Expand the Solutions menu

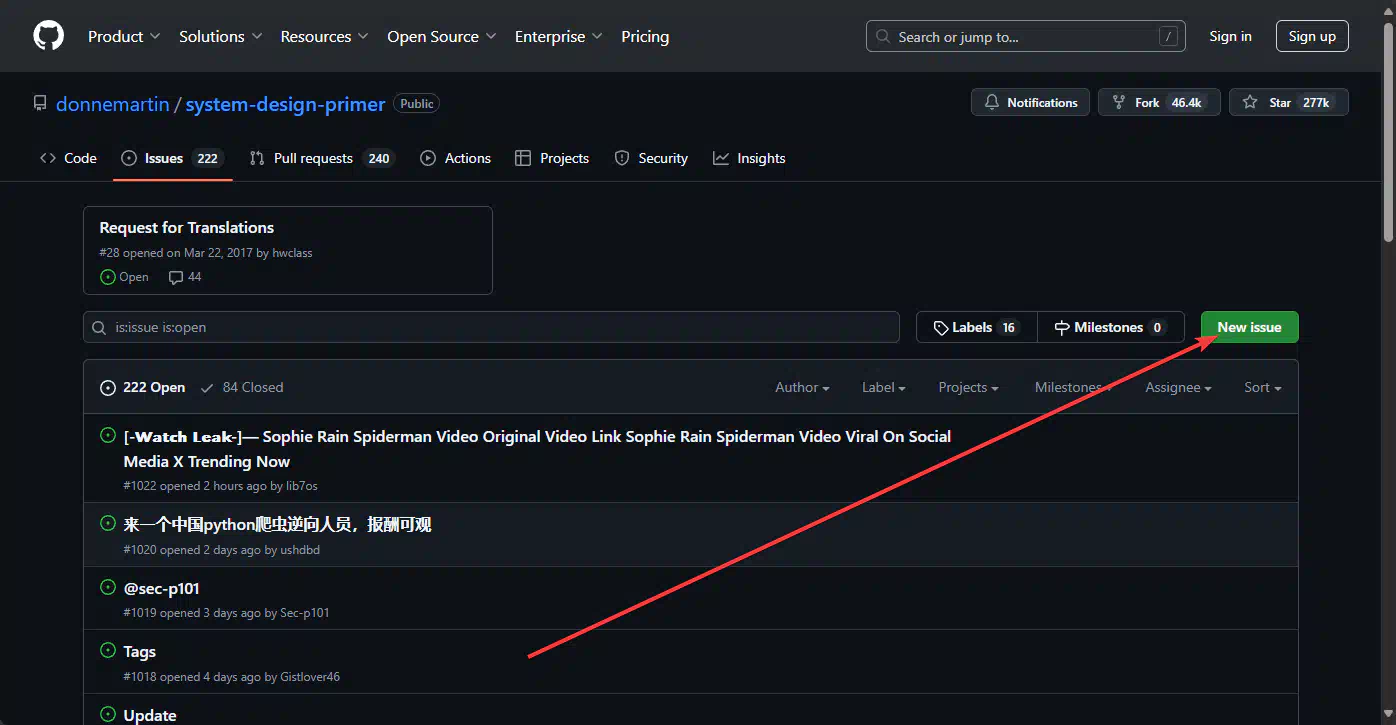click(220, 36)
